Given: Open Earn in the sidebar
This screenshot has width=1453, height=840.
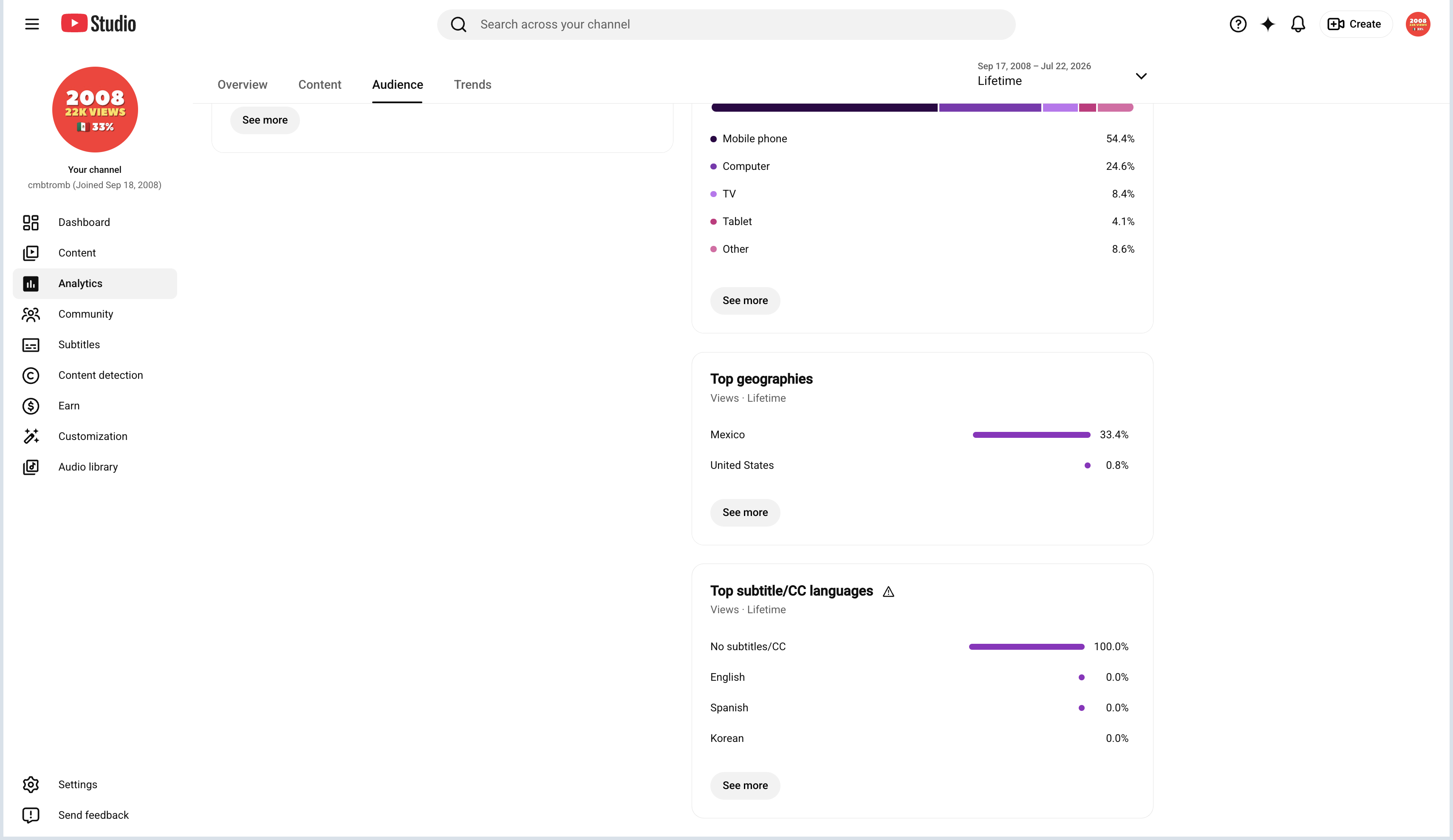Looking at the screenshot, I should tap(95, 406).
